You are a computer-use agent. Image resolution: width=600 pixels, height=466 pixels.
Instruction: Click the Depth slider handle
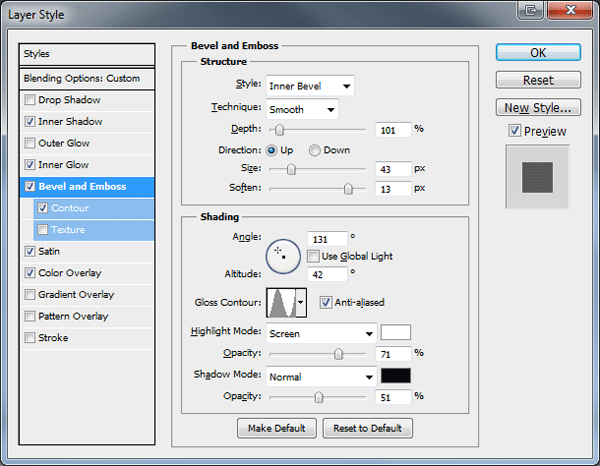point(279,130)
